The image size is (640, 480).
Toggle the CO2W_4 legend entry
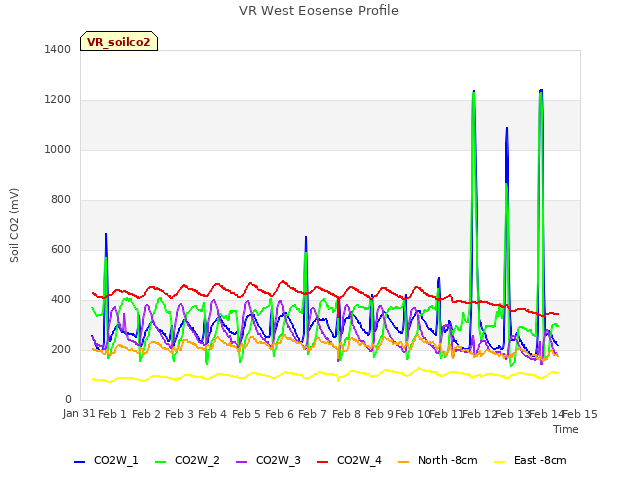point(349,460)
